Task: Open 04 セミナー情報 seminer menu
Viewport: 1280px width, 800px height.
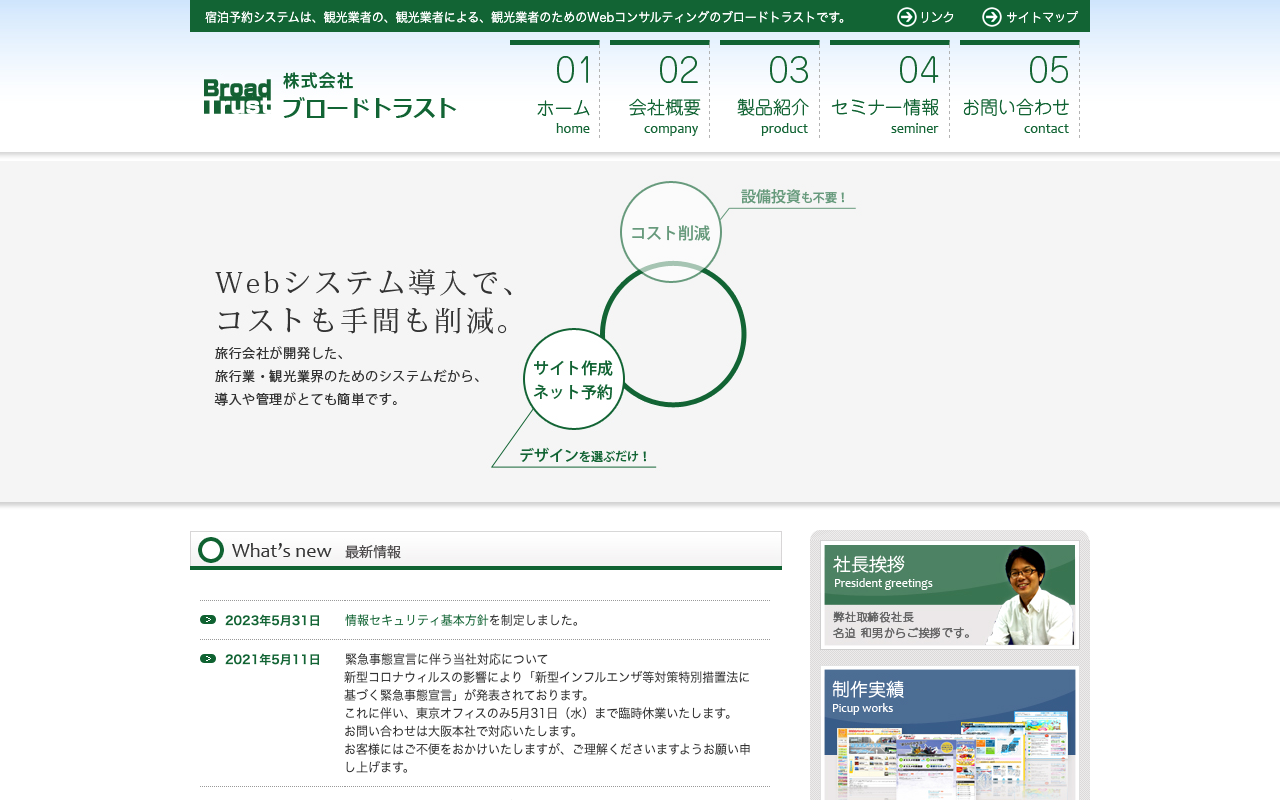Action: 890,89
